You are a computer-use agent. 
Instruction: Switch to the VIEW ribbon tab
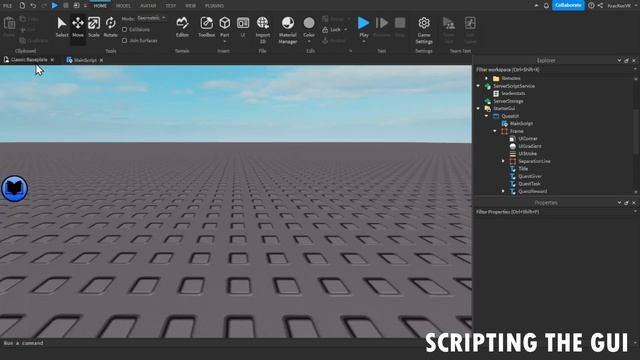(190, 6)
